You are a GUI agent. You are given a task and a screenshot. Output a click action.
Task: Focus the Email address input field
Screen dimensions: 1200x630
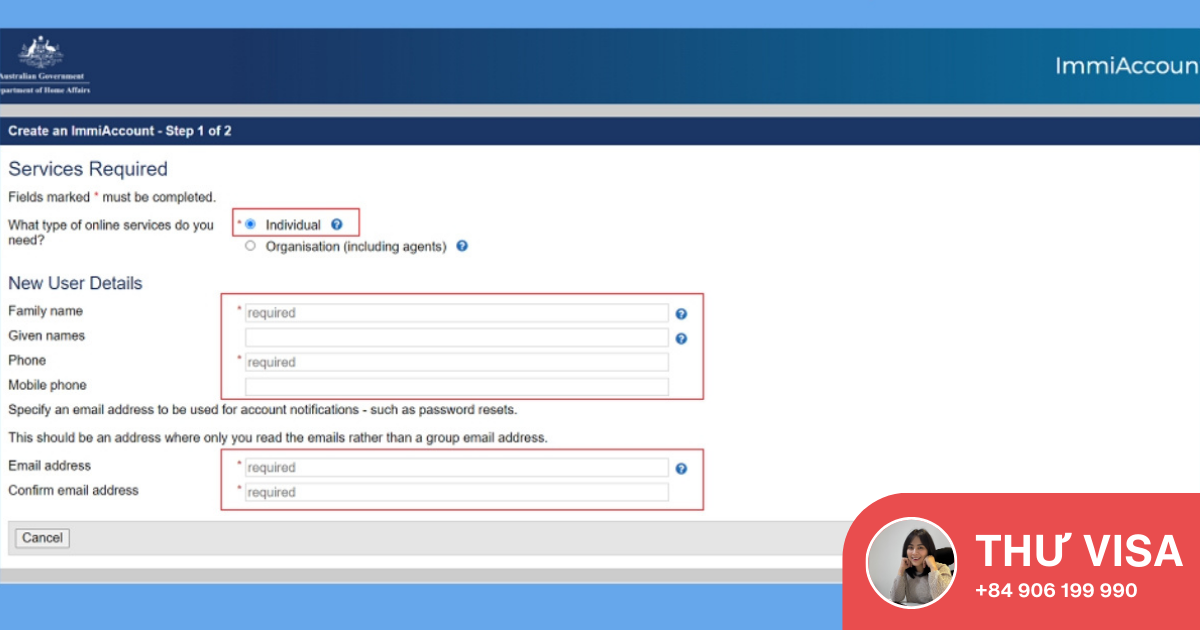(x=456, y=467)
